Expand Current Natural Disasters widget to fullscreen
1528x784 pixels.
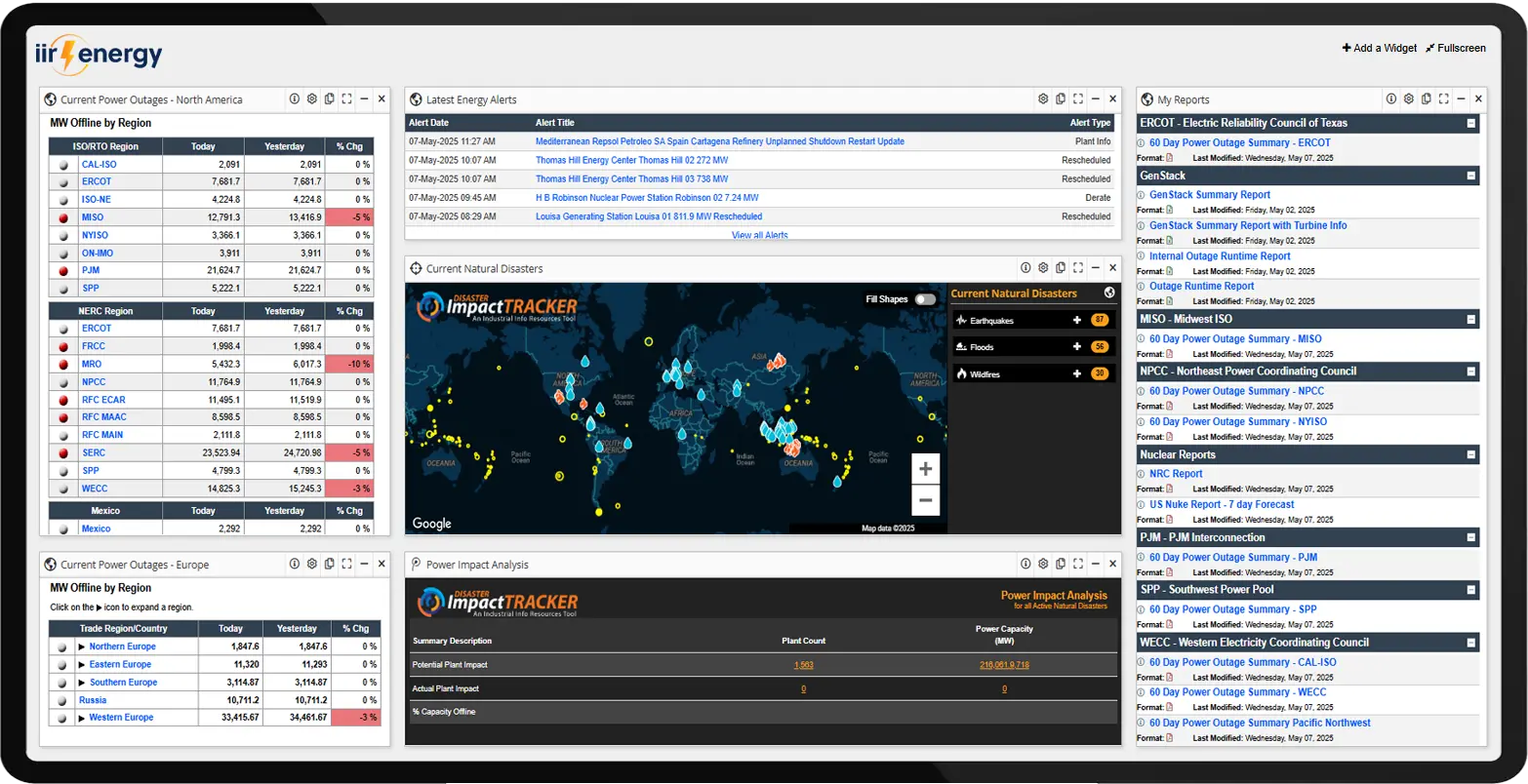(x=1077, y=267)
